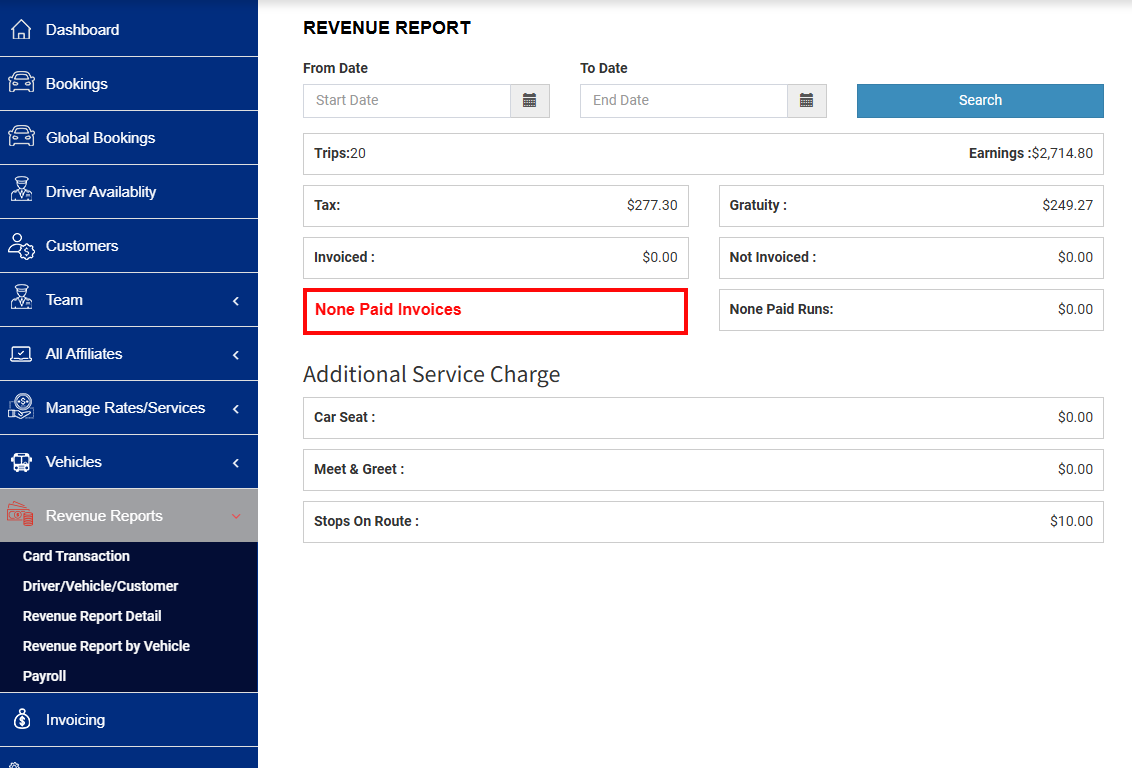The image size is (1132, 768).
Task: Click the None Paid Runs $0.00 amount
Action: 1075,310
